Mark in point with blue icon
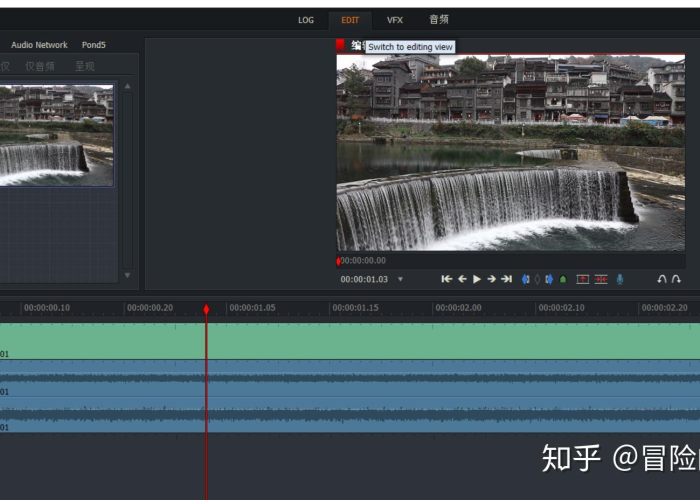Screen dimensions: 700x500 point(525,279)
